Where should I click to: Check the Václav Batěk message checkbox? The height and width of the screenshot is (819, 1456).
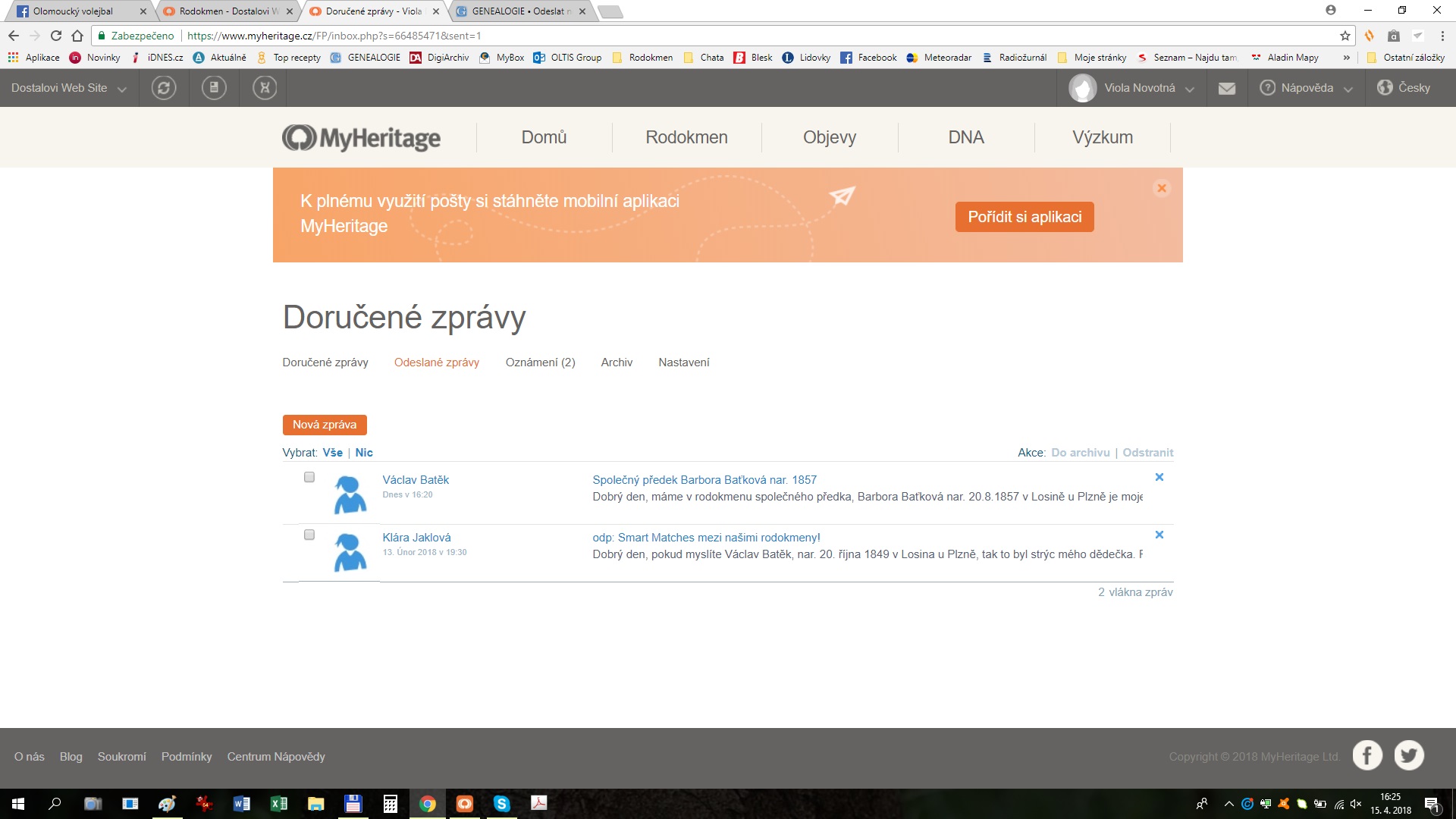click(309, 478)
